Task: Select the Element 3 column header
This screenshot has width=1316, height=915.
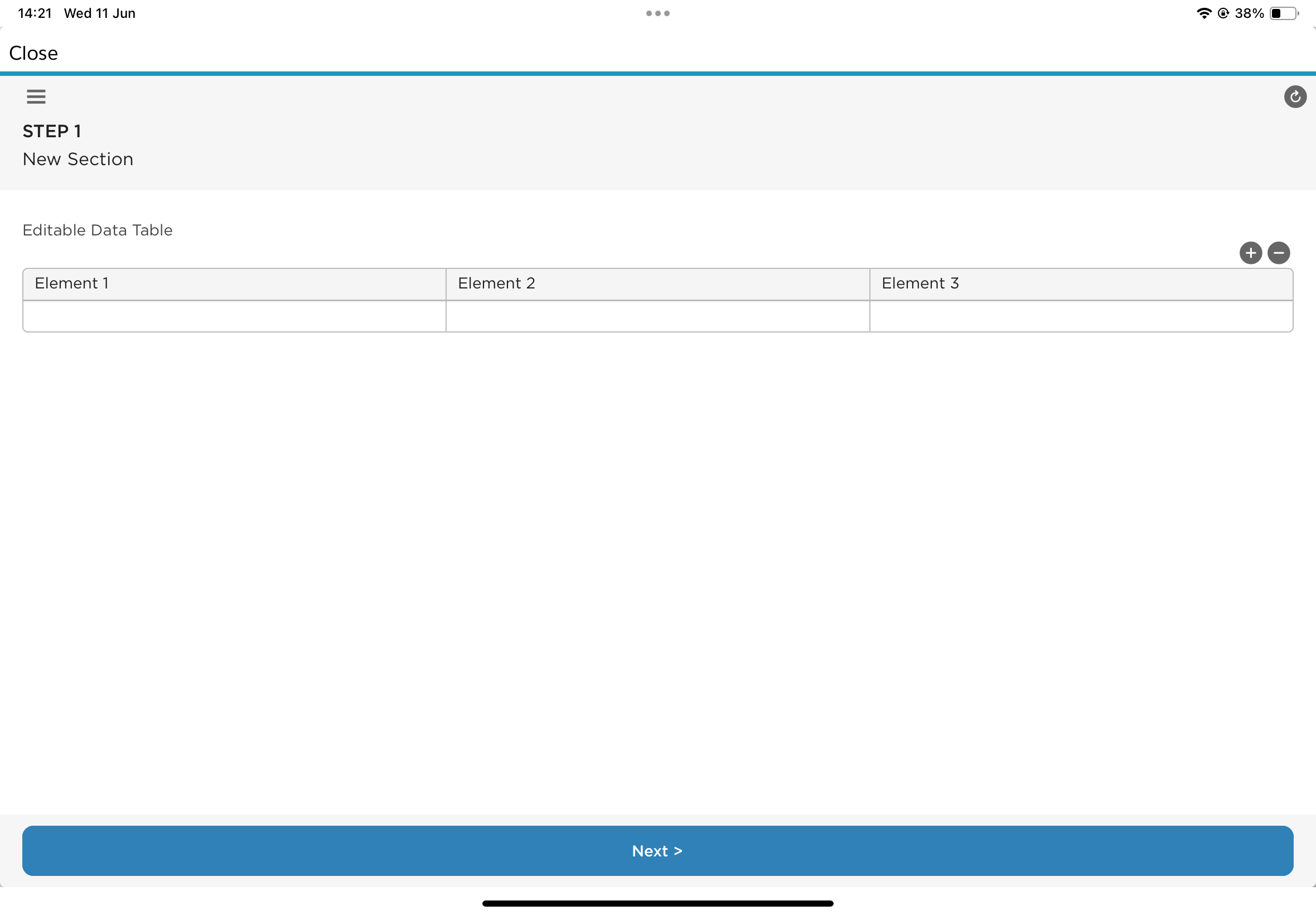Action: click(x=1081, y=284)
